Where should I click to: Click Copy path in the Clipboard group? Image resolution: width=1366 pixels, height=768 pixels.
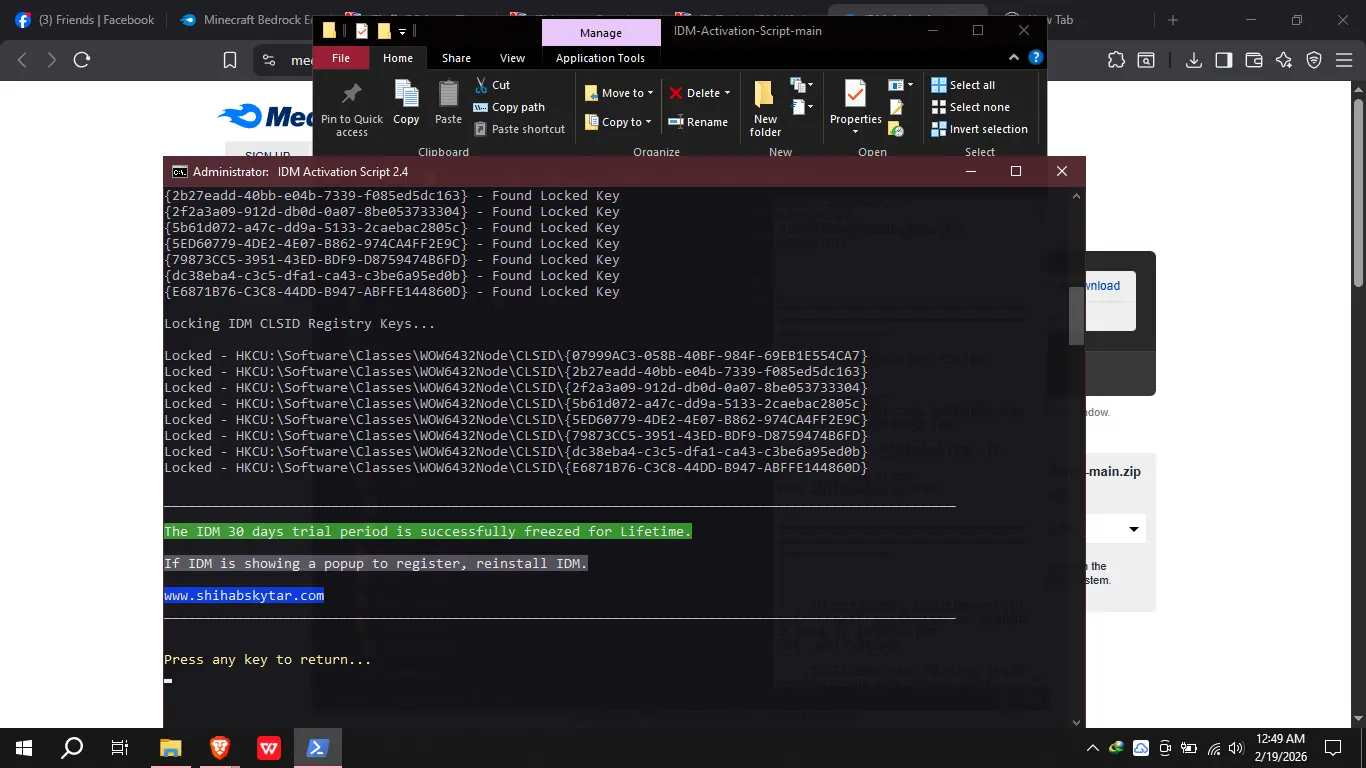tap(509, 107)
